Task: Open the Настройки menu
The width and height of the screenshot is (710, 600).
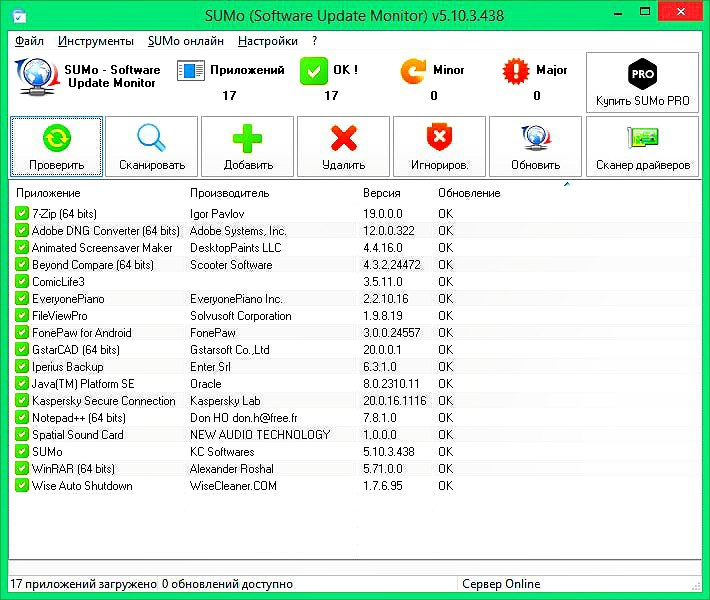Action: (x=268, y=41)
